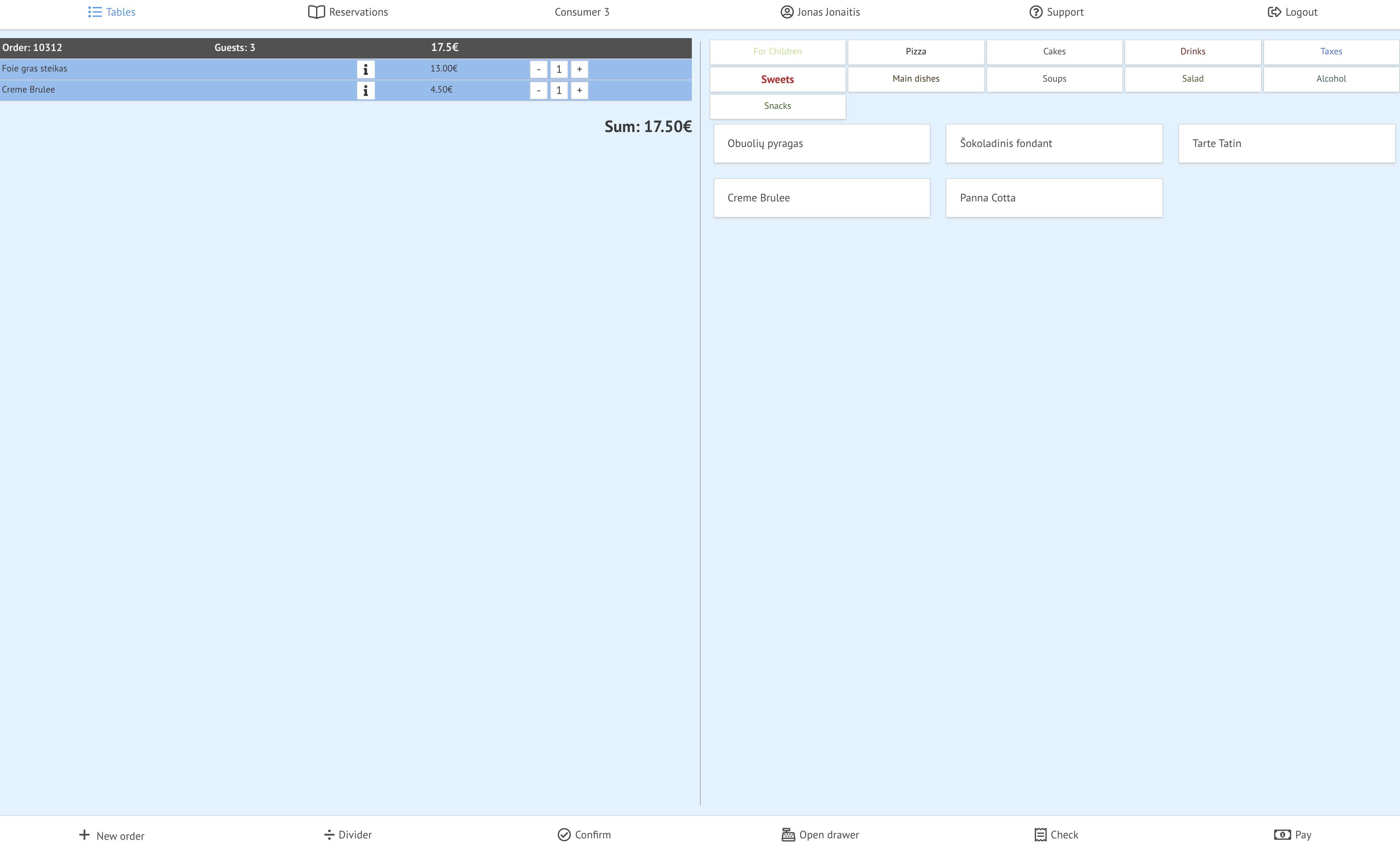Click the Foie gras steikas quantity field
The width and height of the screenshot is (1400, 850).
point(559,69)
